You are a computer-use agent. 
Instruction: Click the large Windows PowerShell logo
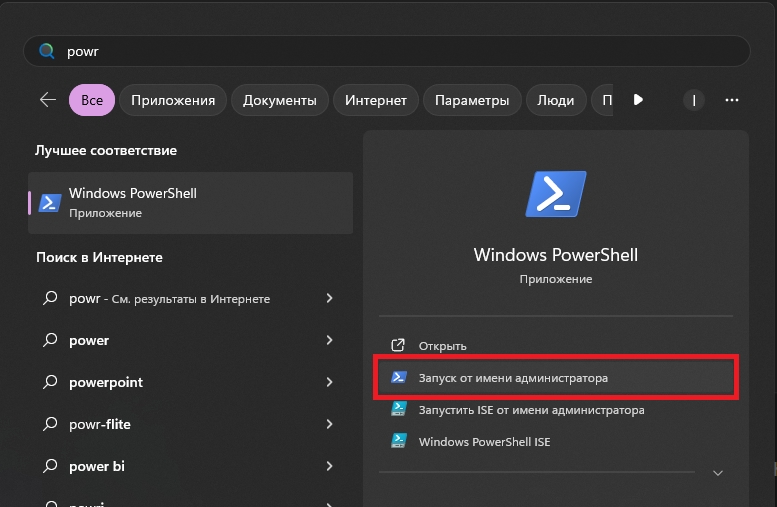point(556,195)
